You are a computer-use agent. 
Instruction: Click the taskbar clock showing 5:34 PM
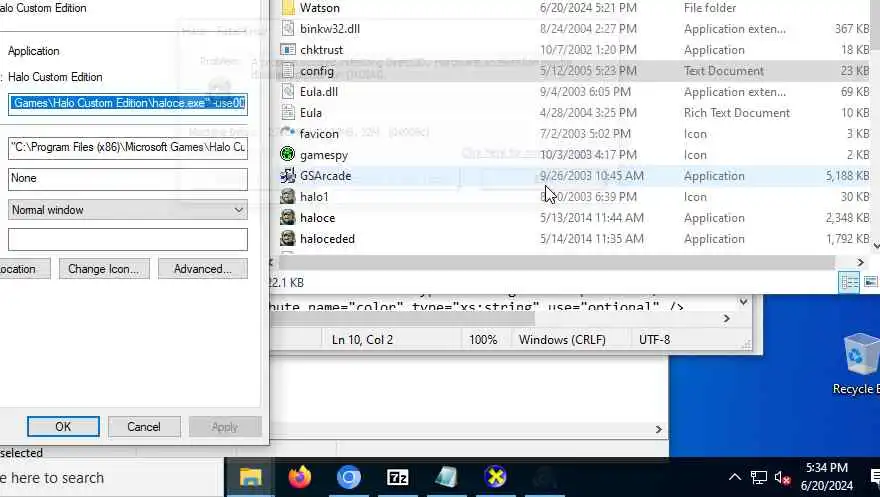[827, 477]
